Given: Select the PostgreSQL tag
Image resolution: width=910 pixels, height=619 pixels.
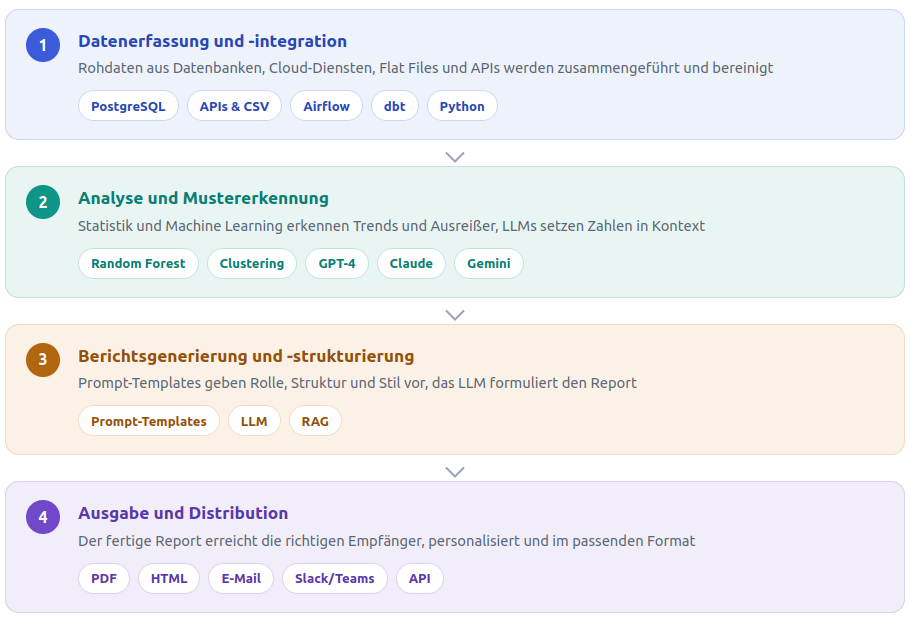Looking at the screenshot, I should coord(128,106).
